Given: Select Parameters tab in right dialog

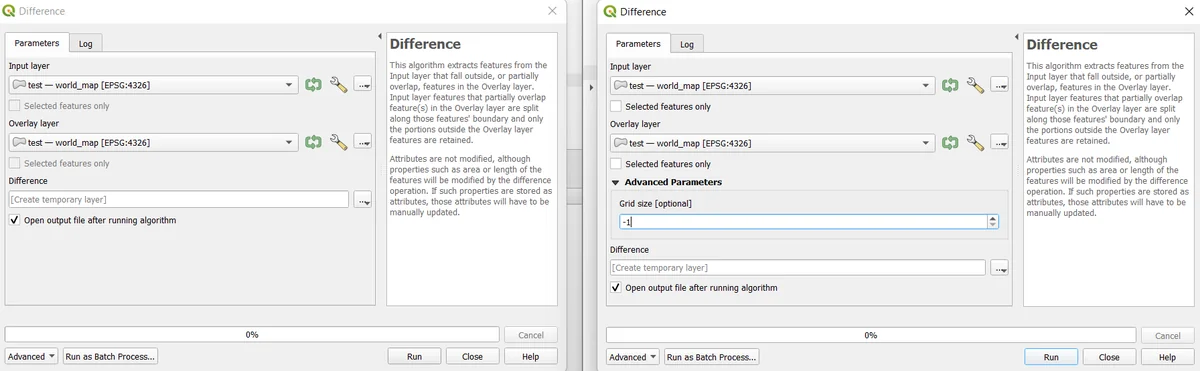Looking at the screenshot, I should [x=638, y=43].
